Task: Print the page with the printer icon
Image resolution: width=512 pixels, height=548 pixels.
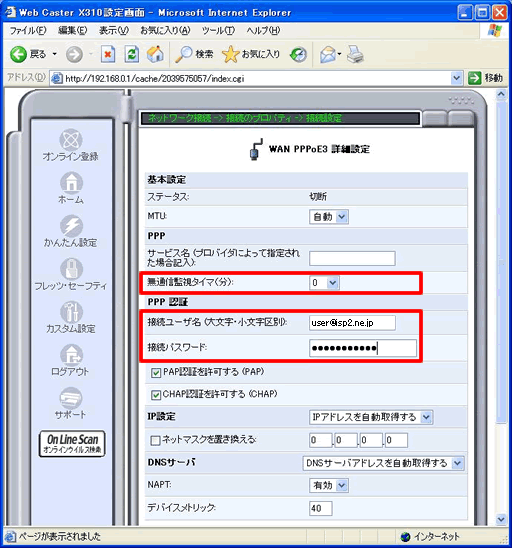Action: tap(355, 55)
